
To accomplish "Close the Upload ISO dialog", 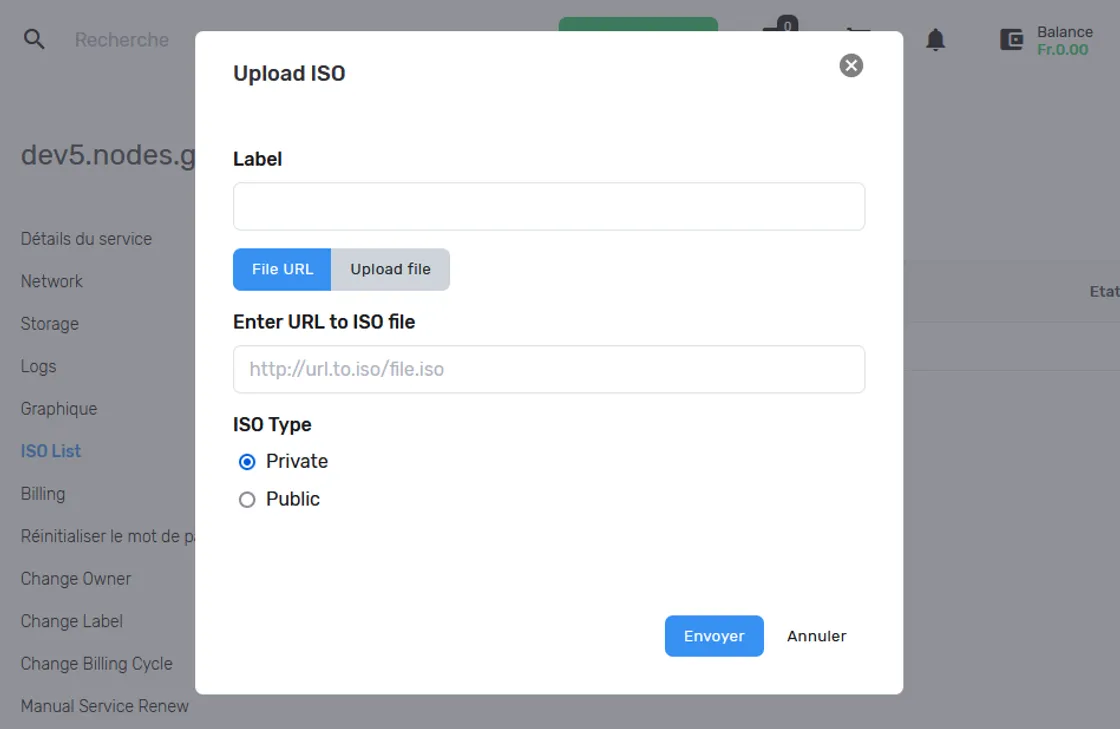I will pyautogui.click(x=851, y=66).
